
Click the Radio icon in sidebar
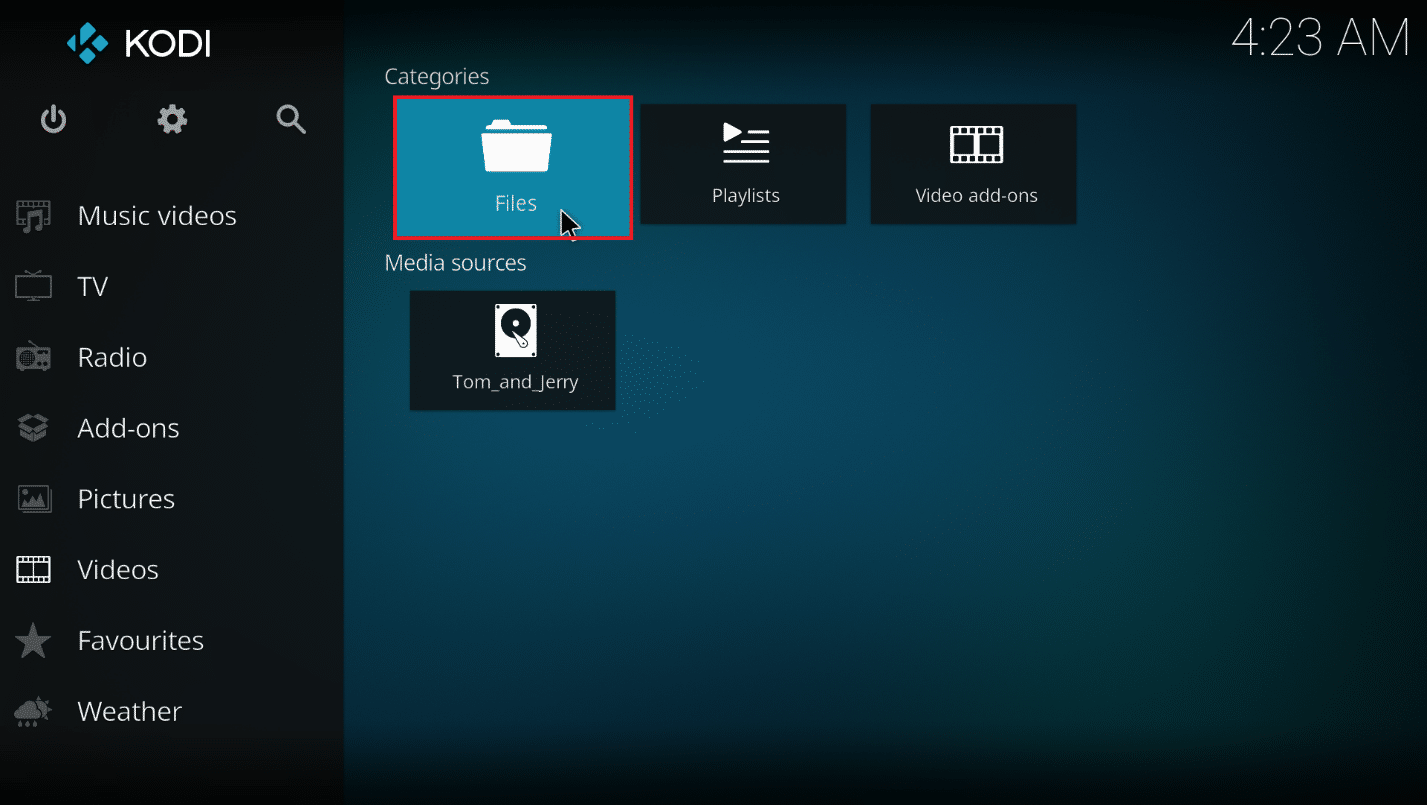point(33,357)
